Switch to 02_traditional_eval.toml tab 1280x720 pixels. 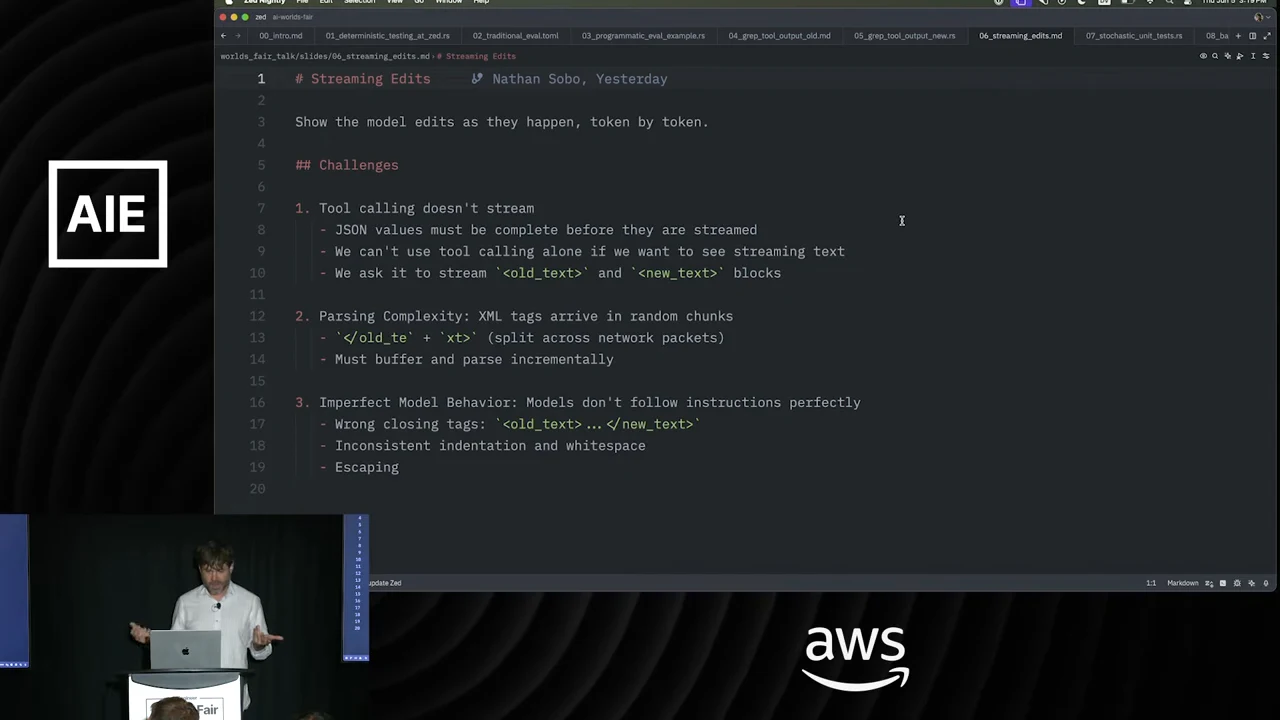click(x=516, y=36)
